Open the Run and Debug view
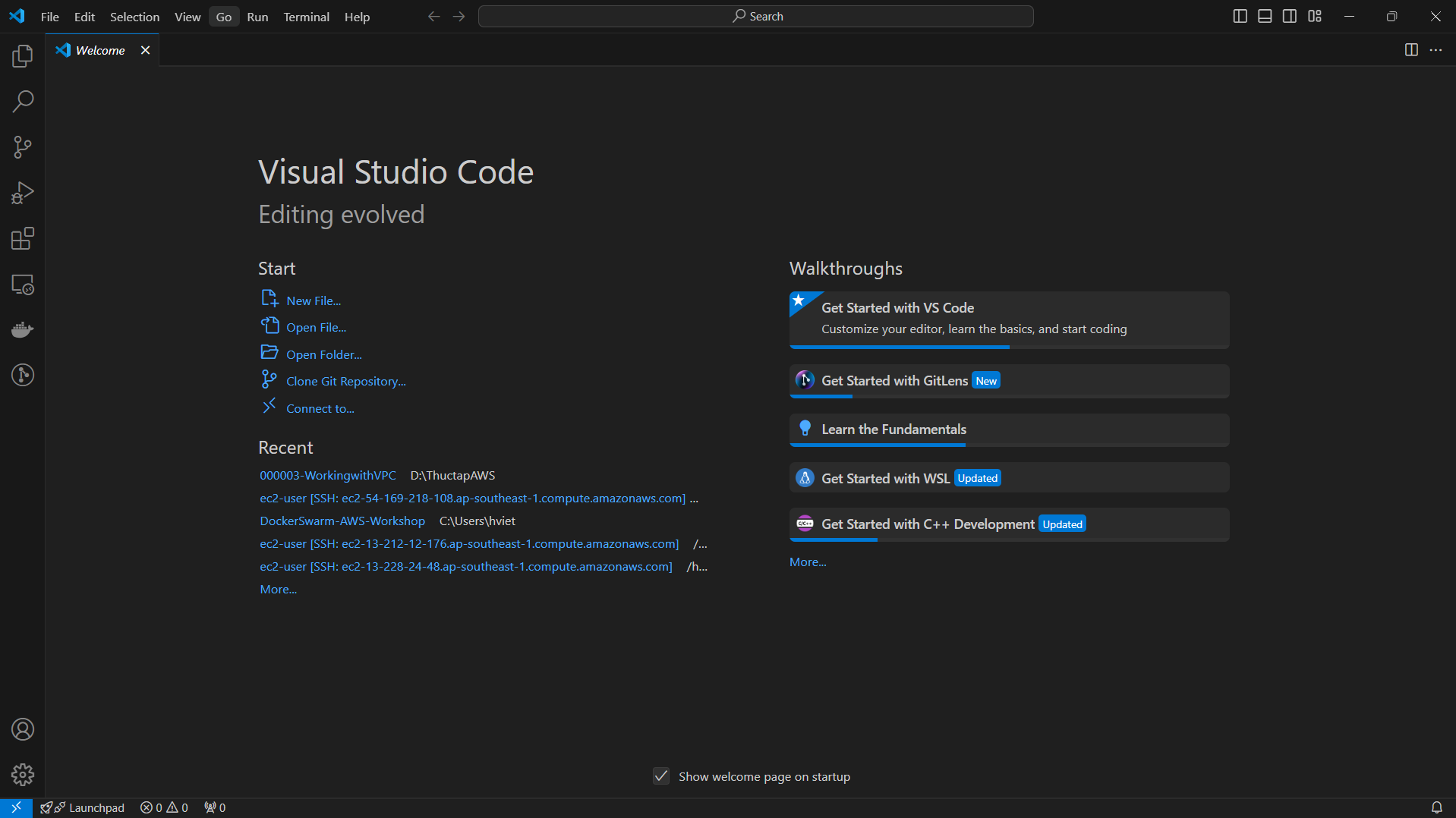Image resolution: width=1456 pixels, height=818 pixels. coord(23,193)
